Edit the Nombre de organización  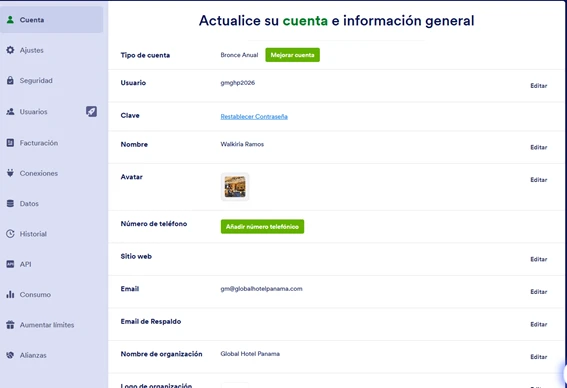point(538,357)
